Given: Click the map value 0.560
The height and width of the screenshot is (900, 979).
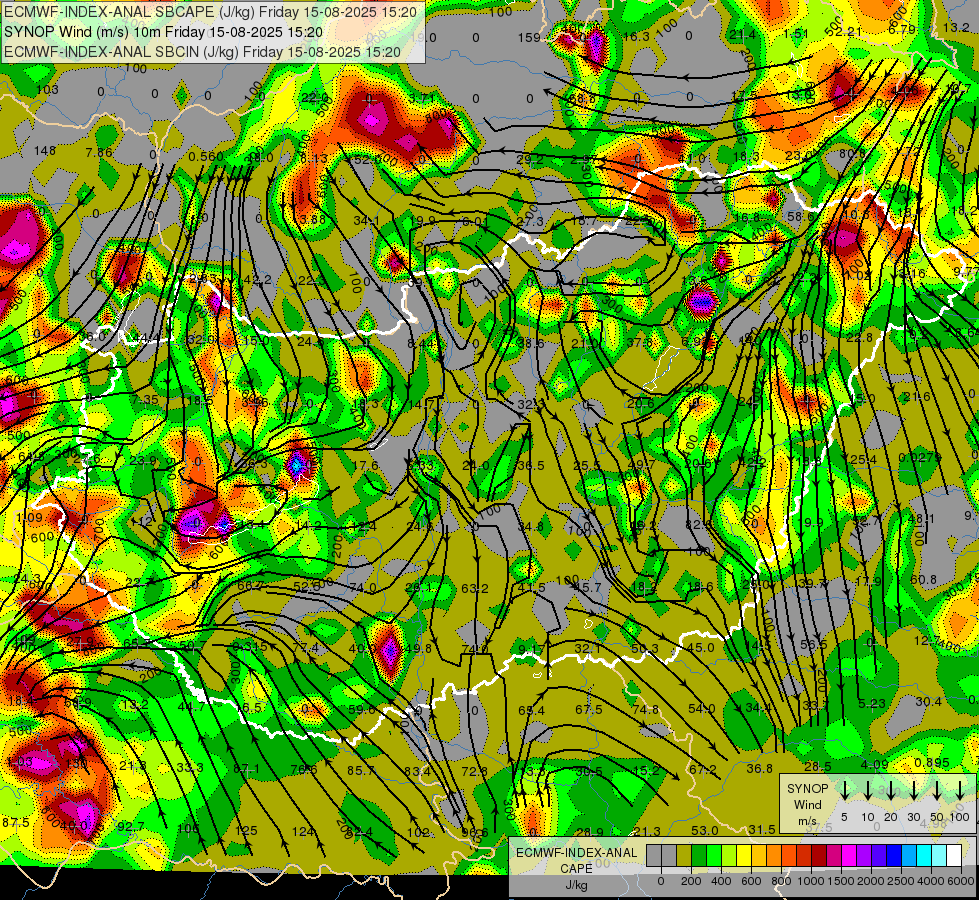Looking at the screenshot, I should (206, 156).
